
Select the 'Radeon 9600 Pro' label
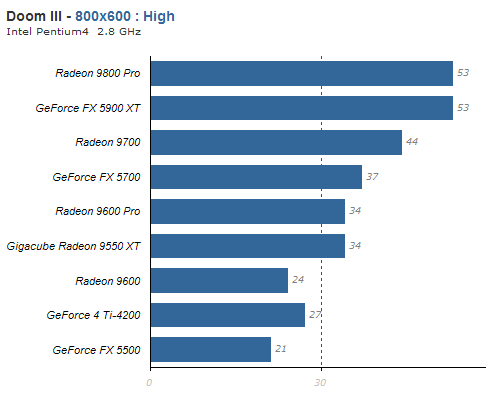98,211
